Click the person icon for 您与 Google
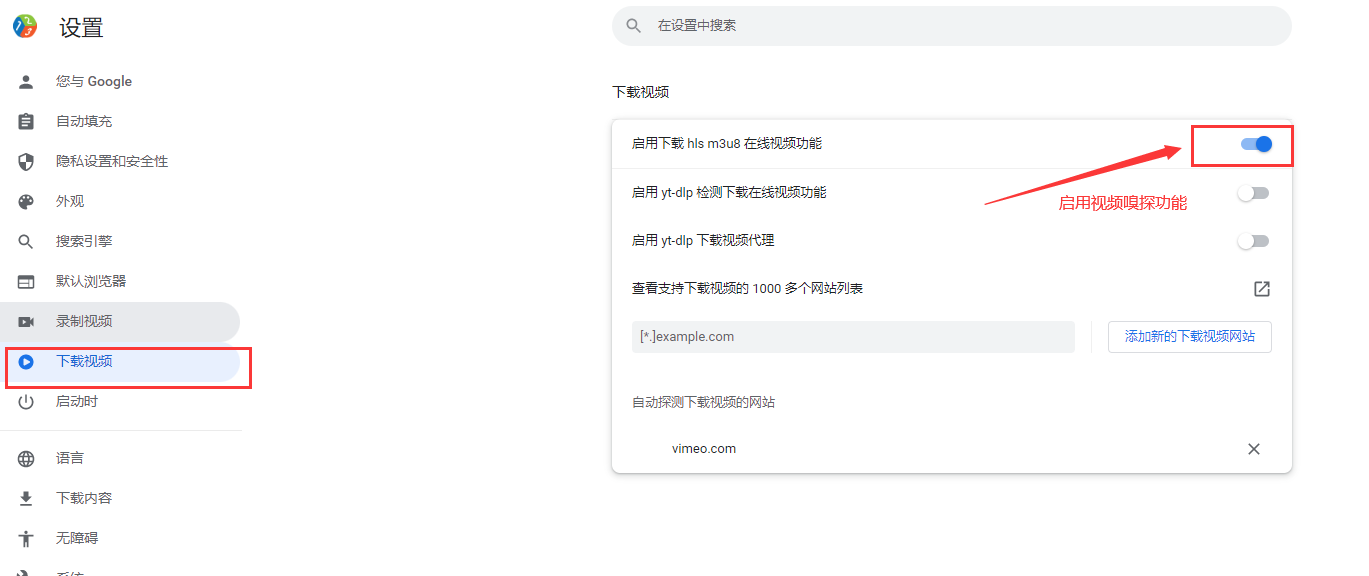The width and height of the screenshot is (1369, 576). (x=26, y=82)
